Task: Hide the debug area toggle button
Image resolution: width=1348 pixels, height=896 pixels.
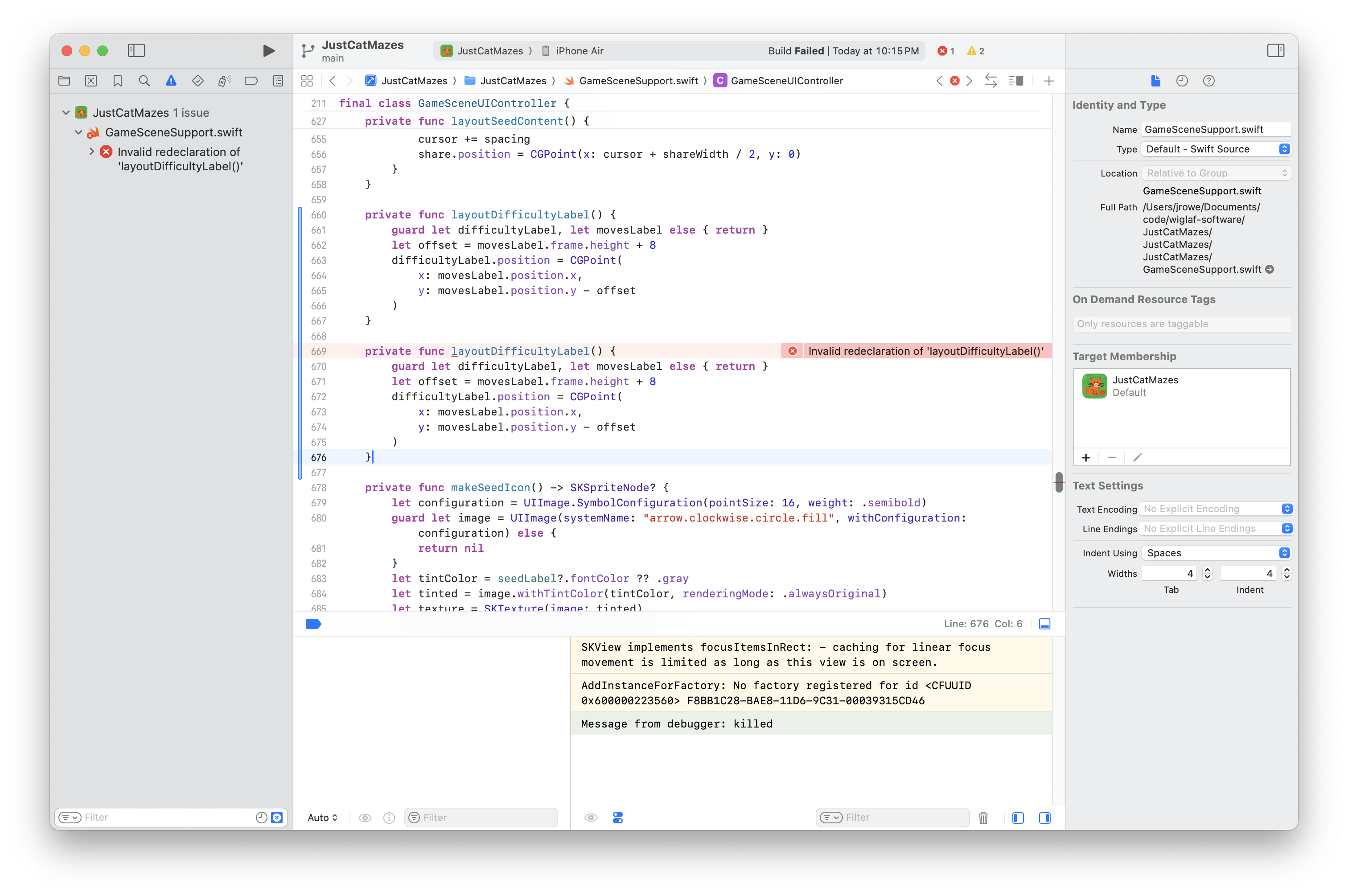Action: pos(1044,624)
